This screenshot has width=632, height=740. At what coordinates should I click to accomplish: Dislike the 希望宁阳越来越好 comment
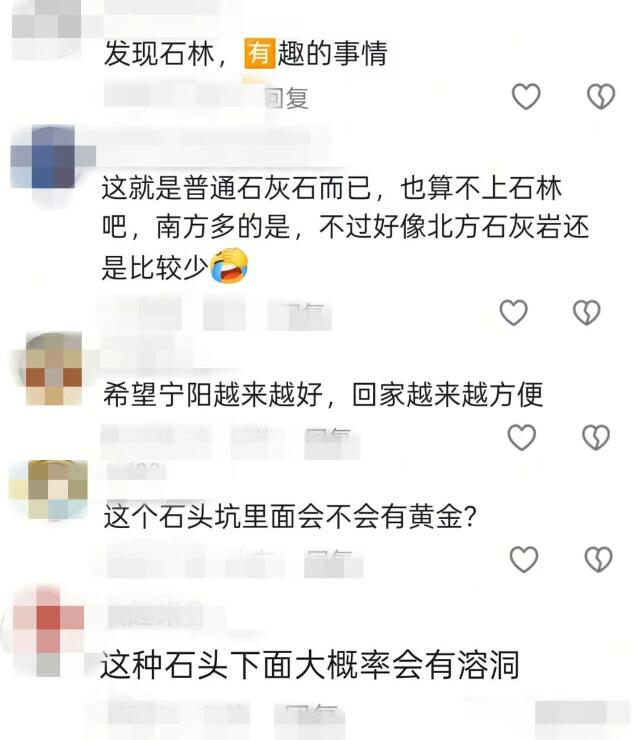[596, 437]
